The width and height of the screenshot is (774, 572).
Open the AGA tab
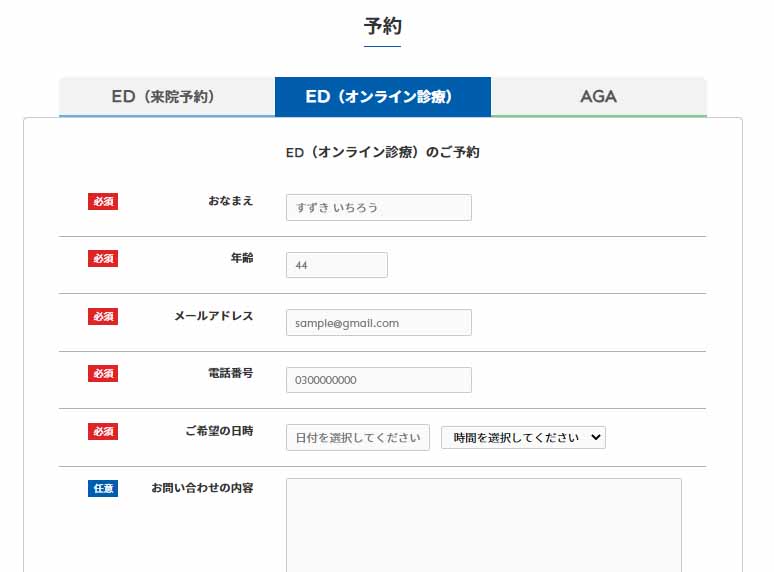coord(598,97)
